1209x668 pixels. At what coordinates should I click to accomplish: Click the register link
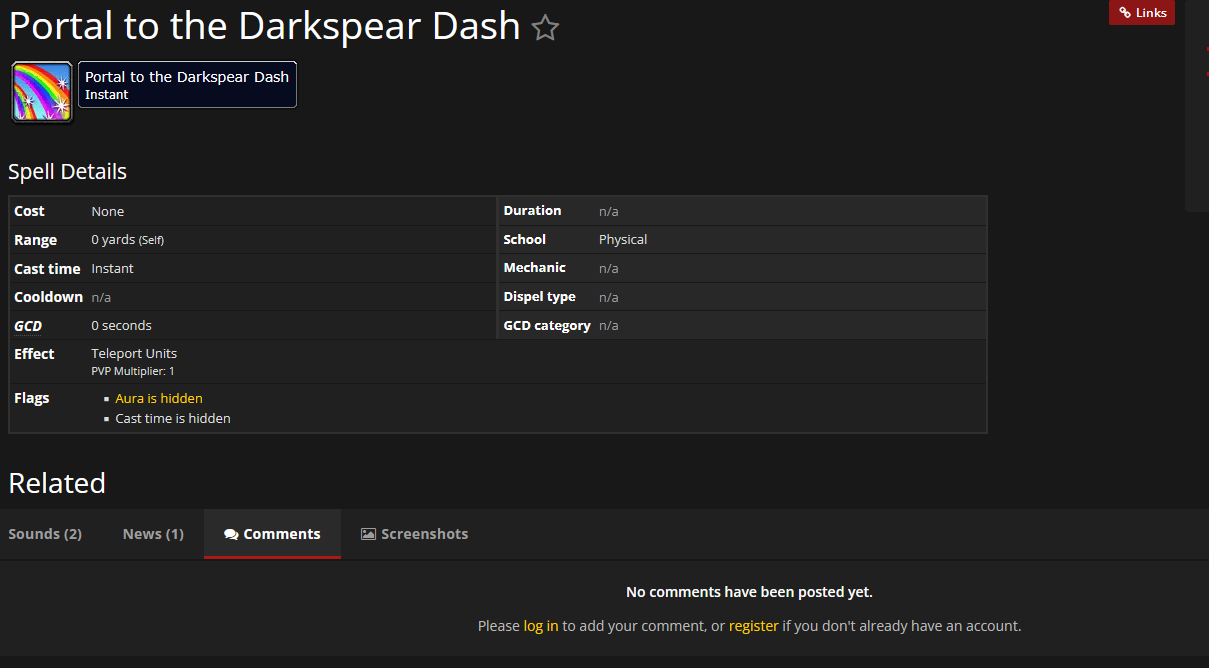click(753, 626)
